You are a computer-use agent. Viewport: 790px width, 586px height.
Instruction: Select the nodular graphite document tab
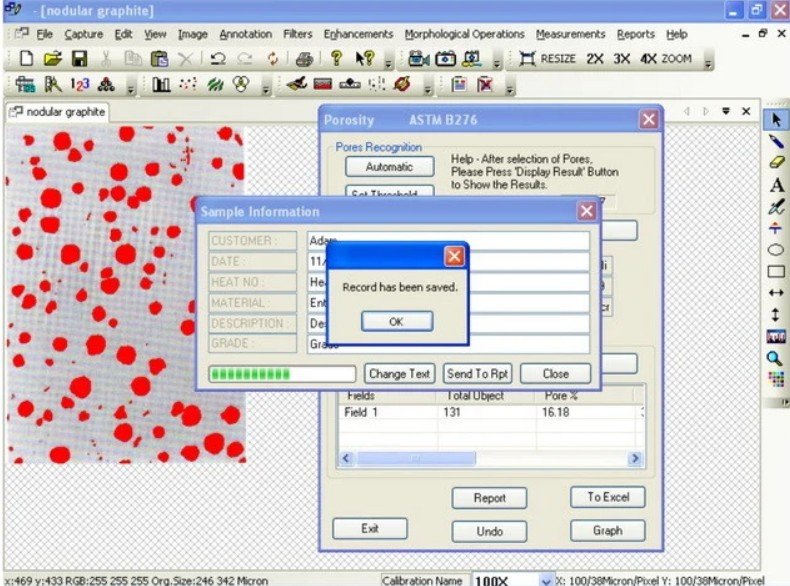[x=58, y=112]
